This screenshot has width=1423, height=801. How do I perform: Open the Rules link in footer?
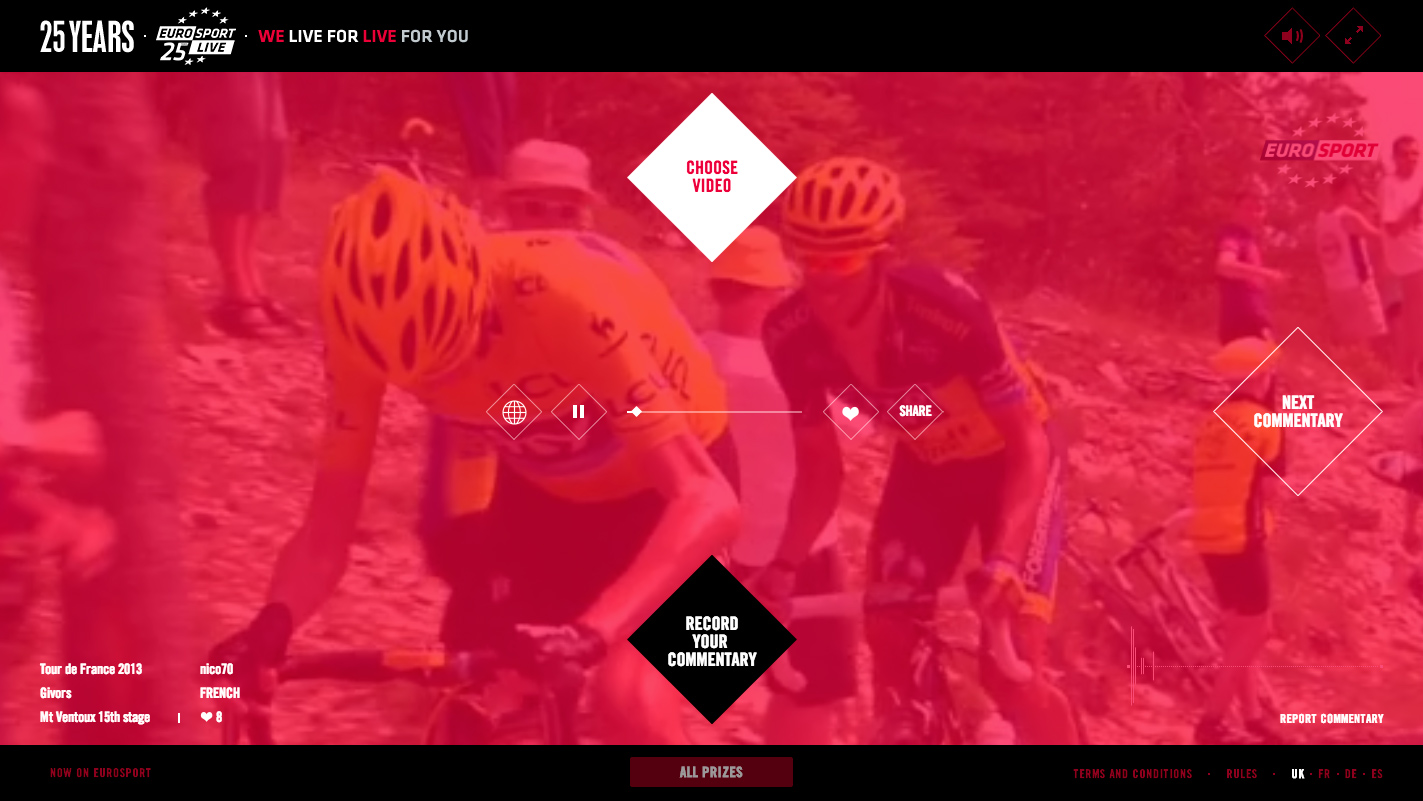point(1242,774)
